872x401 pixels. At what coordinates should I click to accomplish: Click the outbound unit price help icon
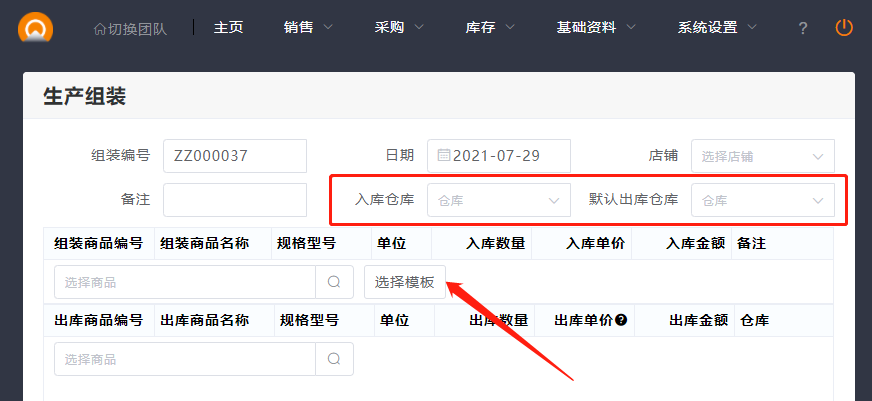[x=621, y=321]
